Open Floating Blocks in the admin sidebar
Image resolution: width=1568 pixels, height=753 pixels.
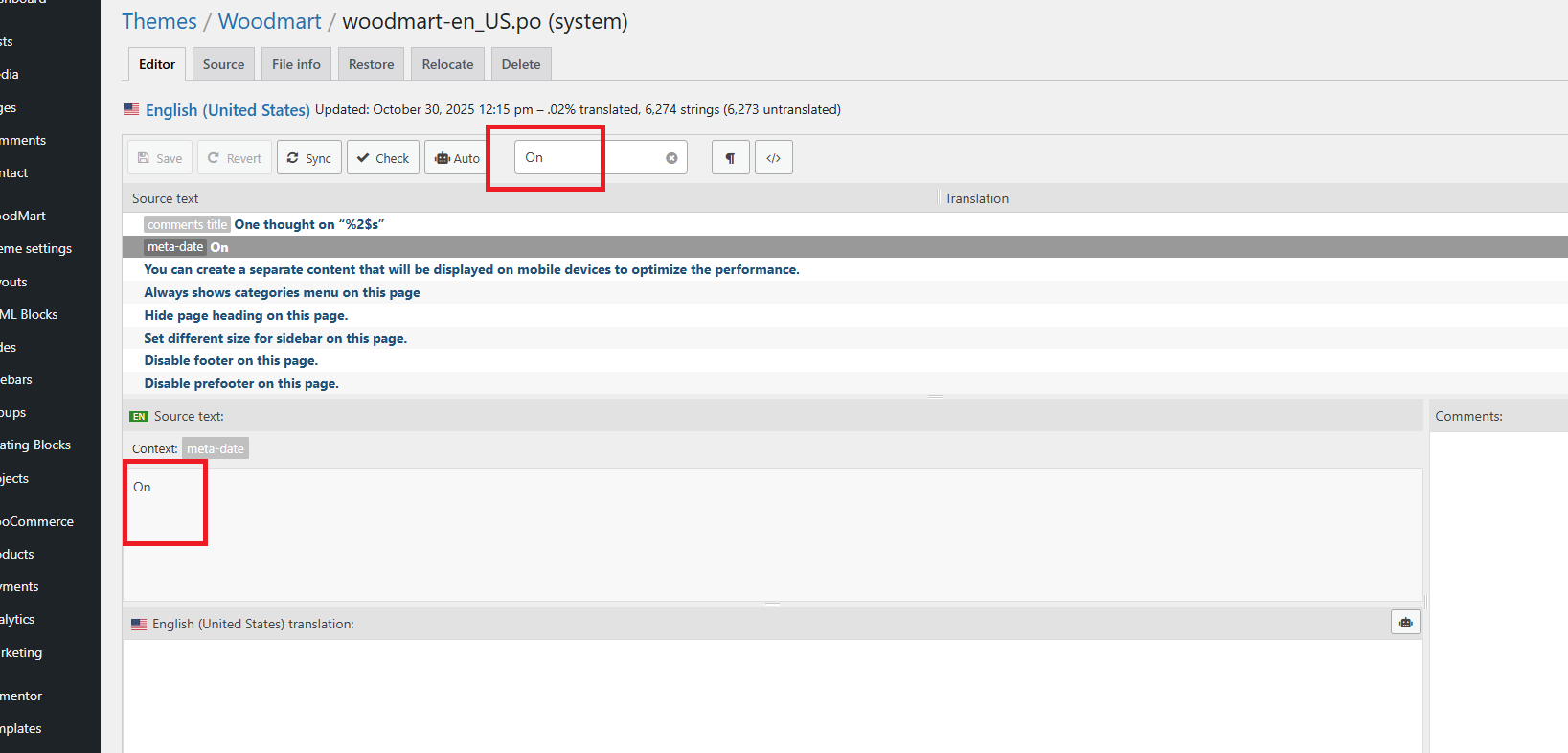coord(35,445)
